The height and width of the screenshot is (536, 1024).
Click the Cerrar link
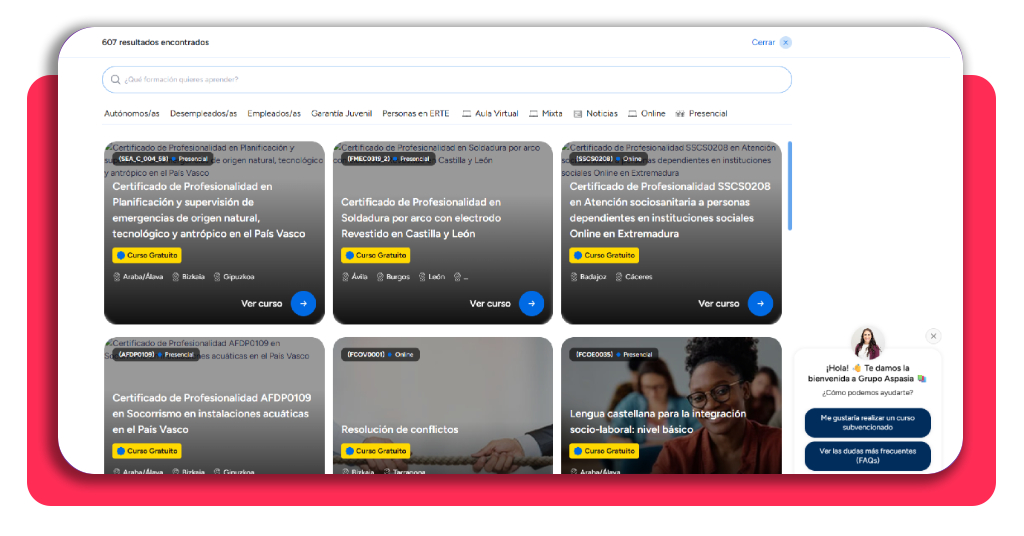[763, 42]
